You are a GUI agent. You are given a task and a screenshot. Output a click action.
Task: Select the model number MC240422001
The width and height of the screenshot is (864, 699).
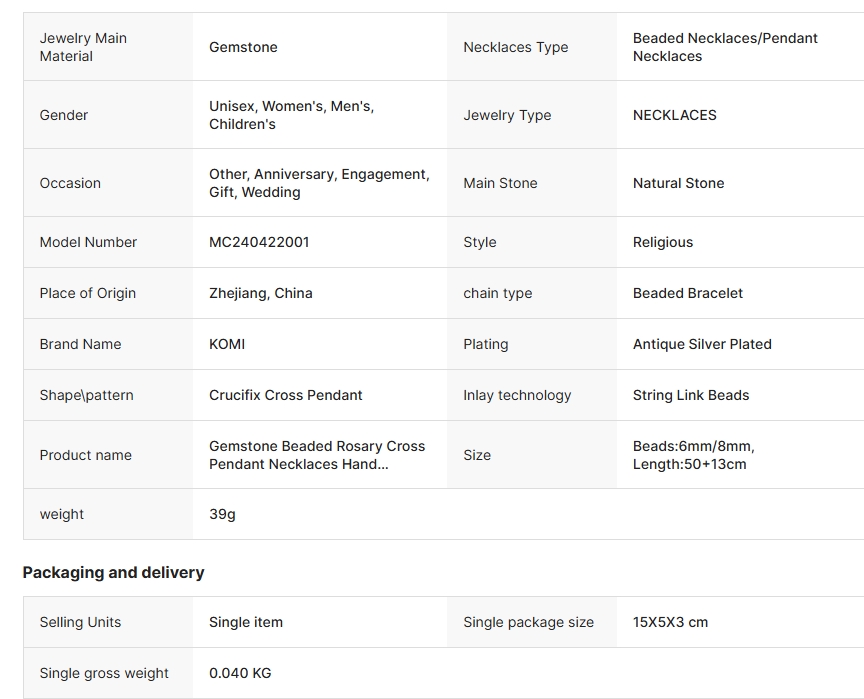pyautogui.click(x=259, y=242)
